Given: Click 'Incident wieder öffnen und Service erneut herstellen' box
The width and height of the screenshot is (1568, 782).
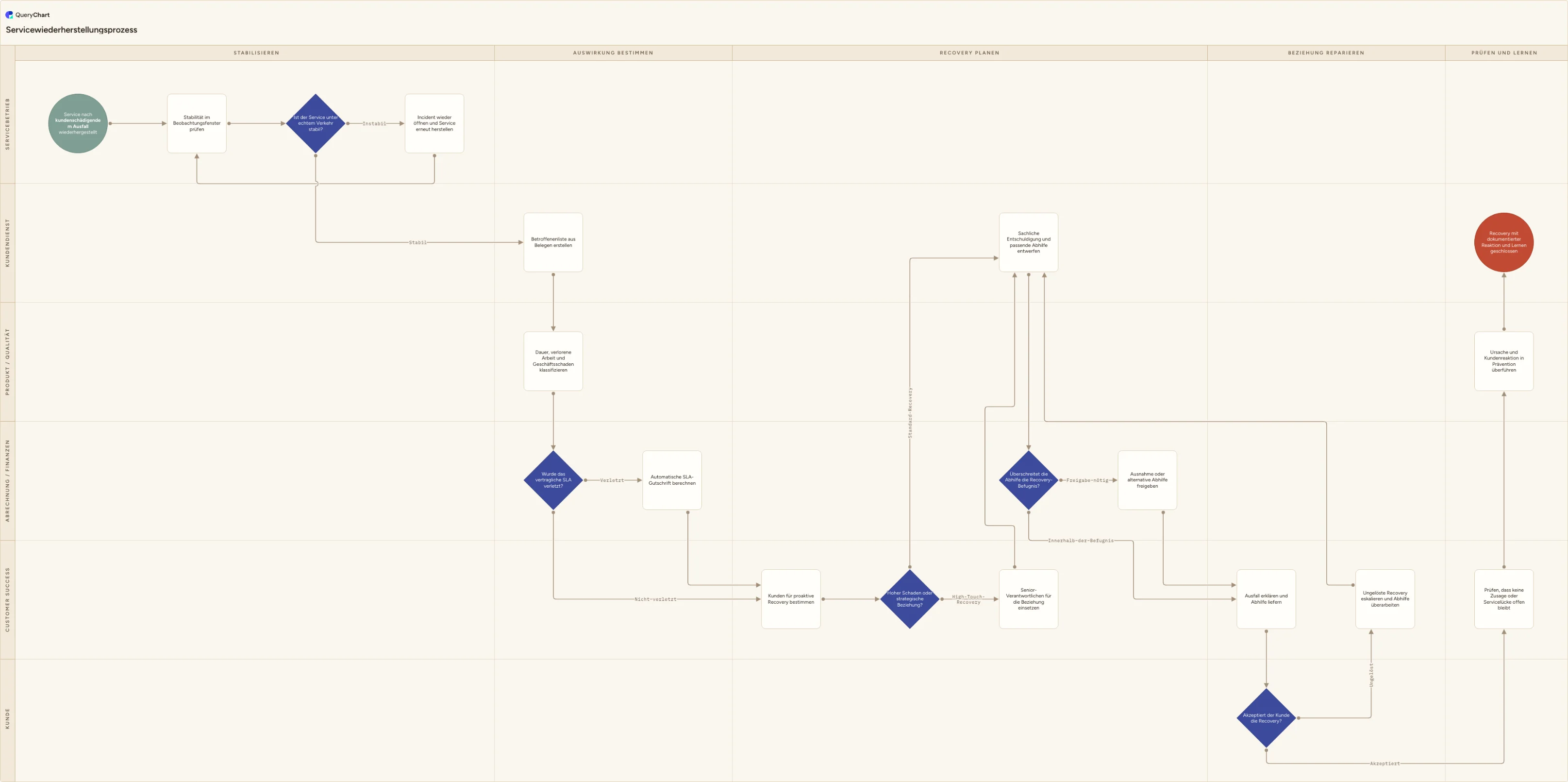Looking at the screenshot, I should 434,124.
